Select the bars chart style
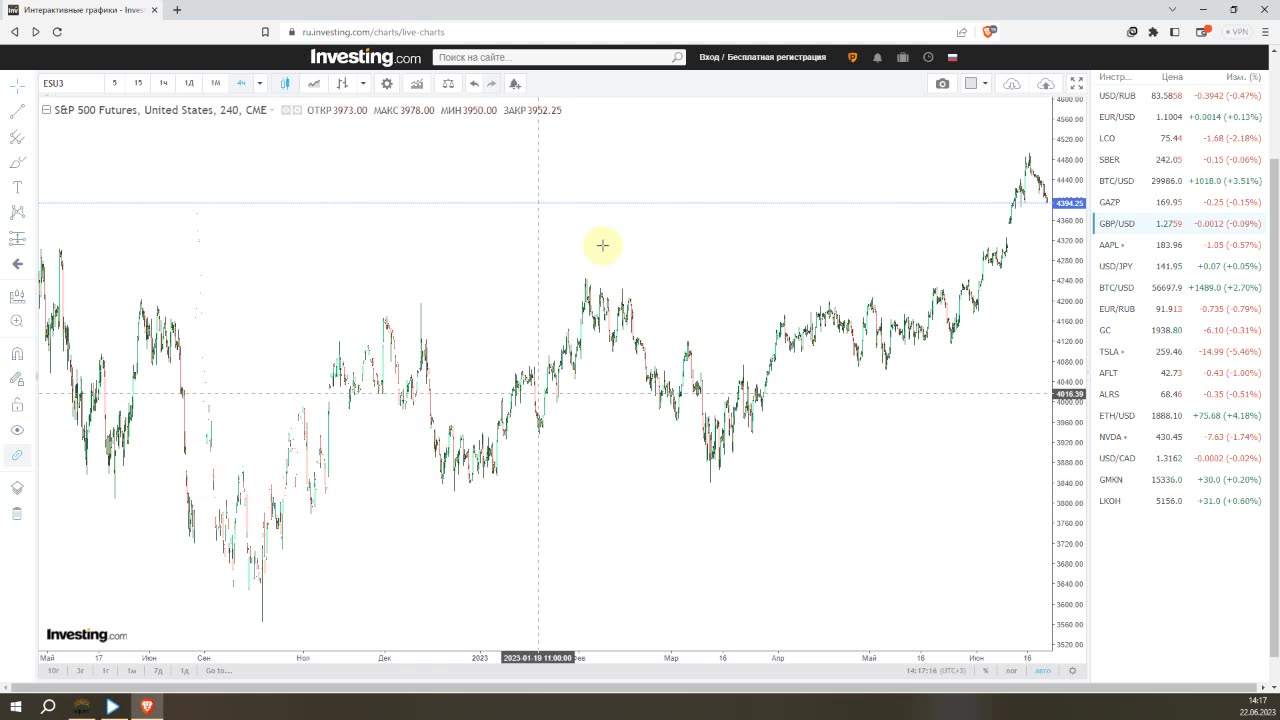Image resolution: width=1280 pixels, height=720 pixels. (343, 83)
